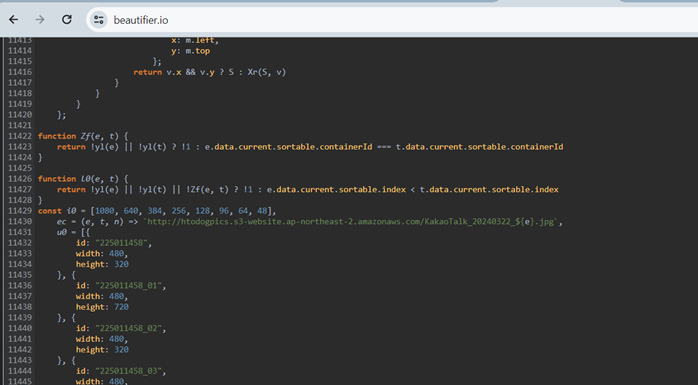Image resolution: width=698 pixels, height=385 pixels.
Task: Focus the beautifier.io address bar
Action: coord(392,20)
